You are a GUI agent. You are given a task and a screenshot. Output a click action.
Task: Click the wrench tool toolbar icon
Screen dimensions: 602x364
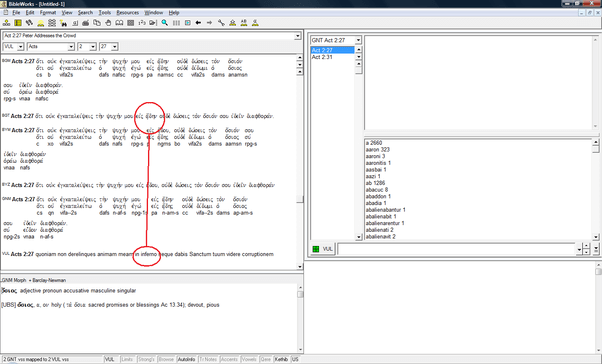pyautogui.click(x=221, y=23)
